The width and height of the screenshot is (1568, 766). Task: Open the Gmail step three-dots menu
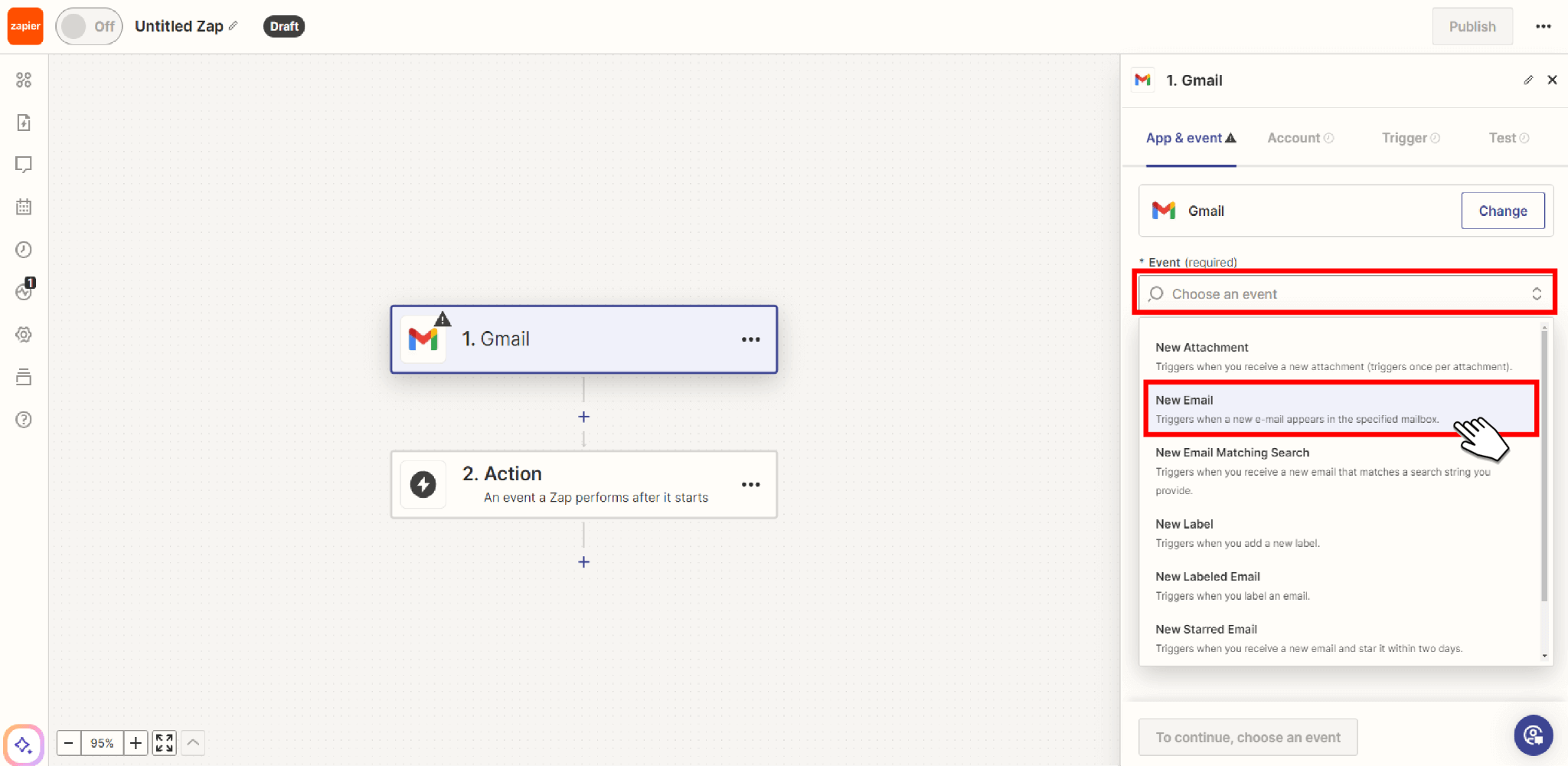pos(750,339)
